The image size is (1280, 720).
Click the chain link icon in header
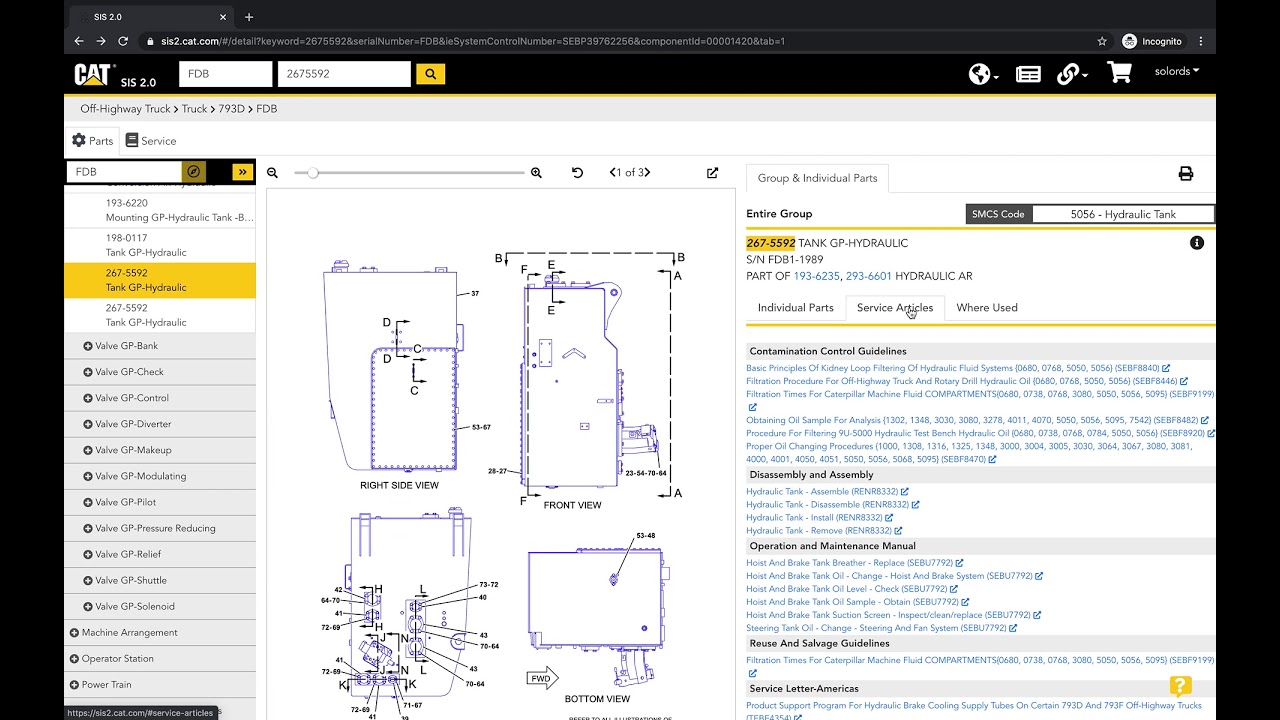coord(1071,74)
